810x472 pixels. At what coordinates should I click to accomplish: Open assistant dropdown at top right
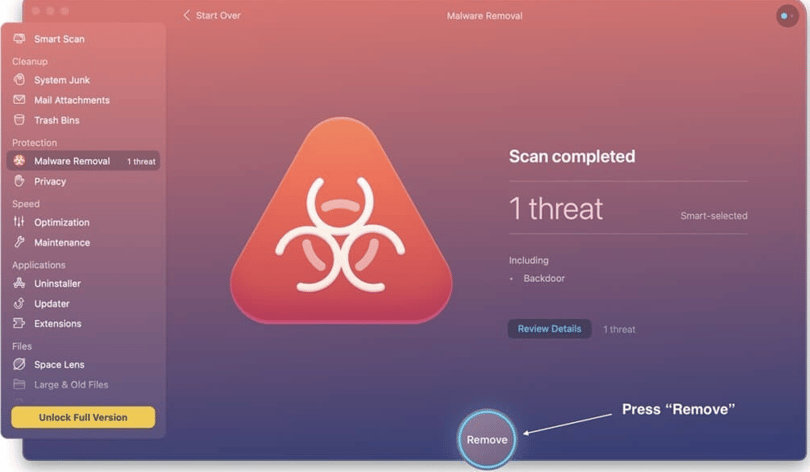pyautogui.click(x=787, y=16)
